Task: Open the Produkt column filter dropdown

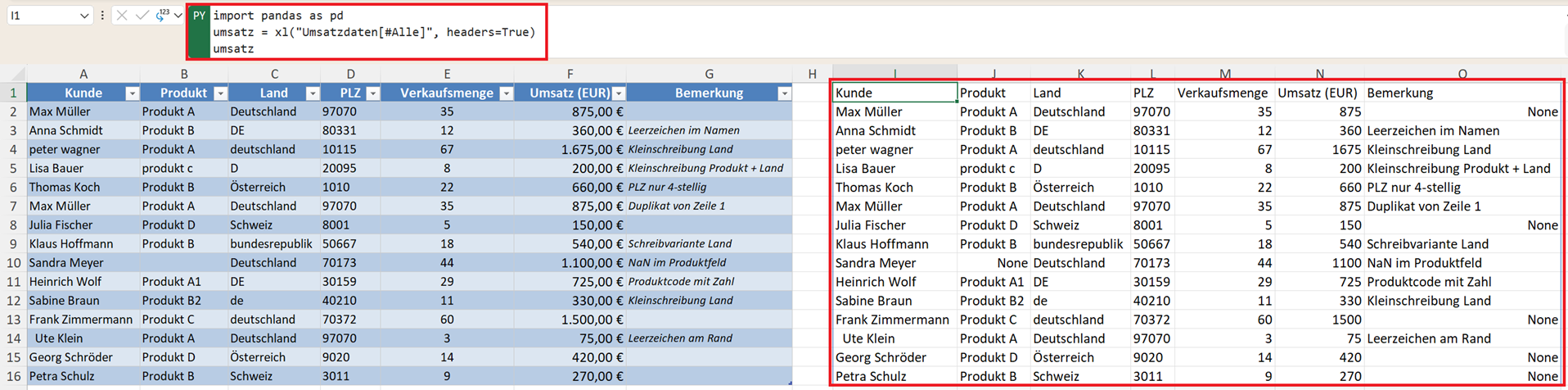Action: pos(220,93)
